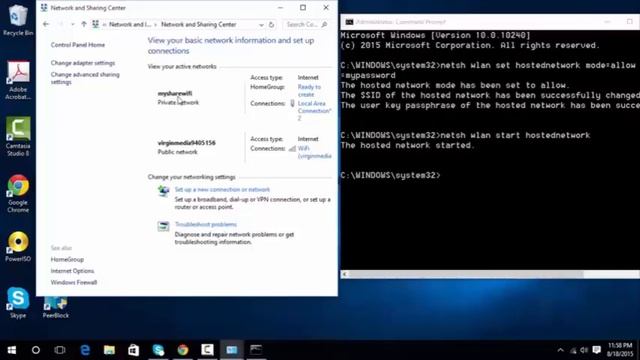Show hidden system tray icons
Viewport: 640px width, 360px height.
(x=560, y=350)
